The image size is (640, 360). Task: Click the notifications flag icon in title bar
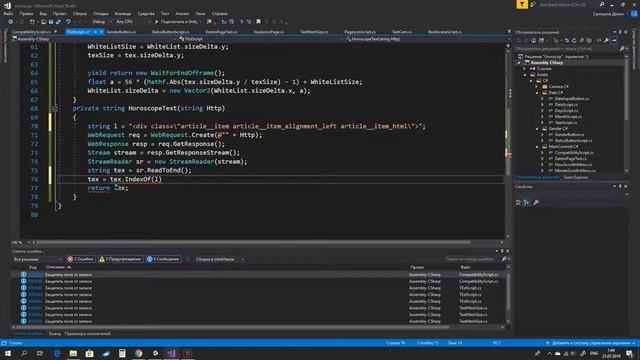click(x=522, y=4)
